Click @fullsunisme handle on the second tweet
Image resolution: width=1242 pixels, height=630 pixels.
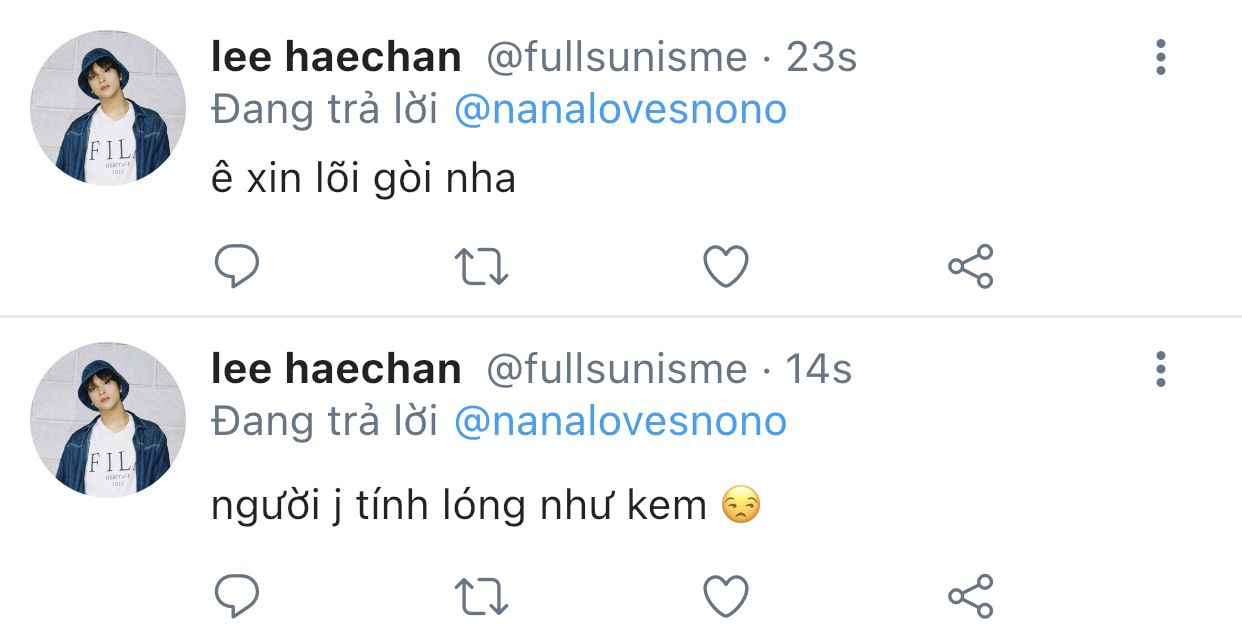(x=616, y=370)
